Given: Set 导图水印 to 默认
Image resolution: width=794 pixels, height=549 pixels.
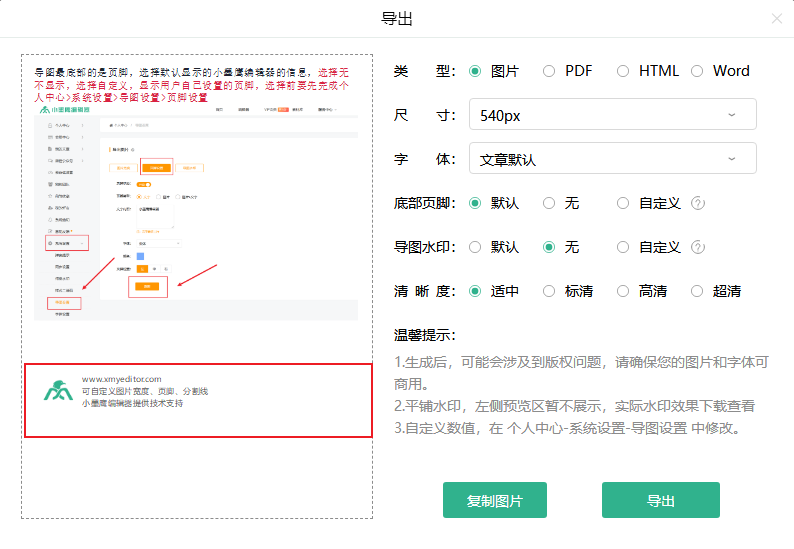Looking at the screenshot, I should click(474, 247).
